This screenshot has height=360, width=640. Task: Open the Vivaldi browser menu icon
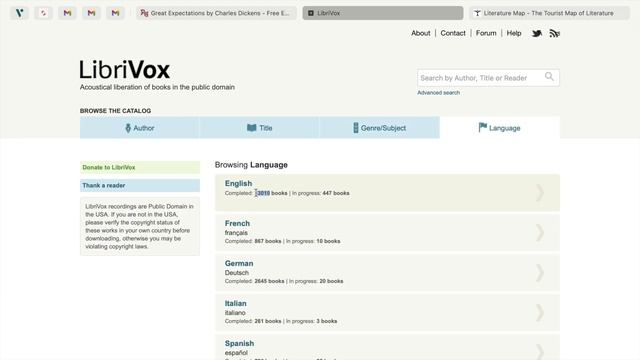point(19,13)
